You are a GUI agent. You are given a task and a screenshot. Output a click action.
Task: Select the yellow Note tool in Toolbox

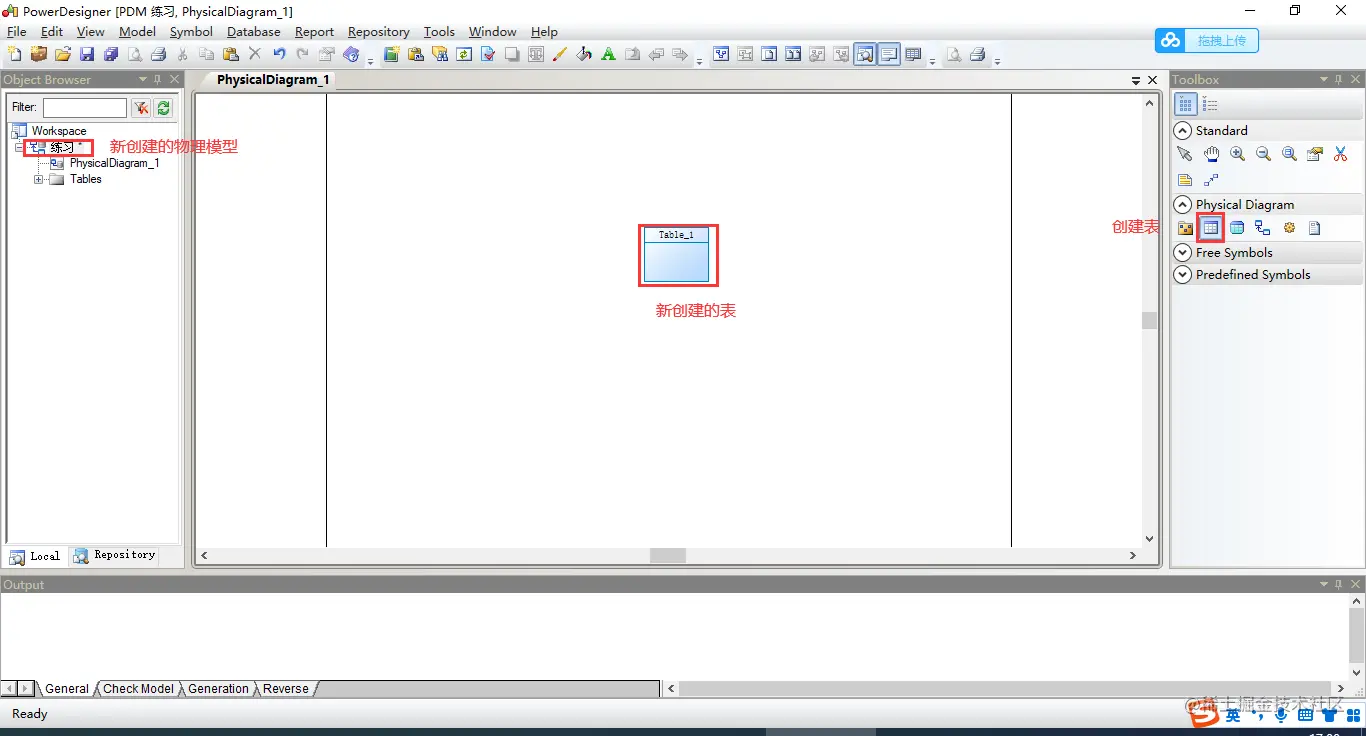[x=1185, y=180]
